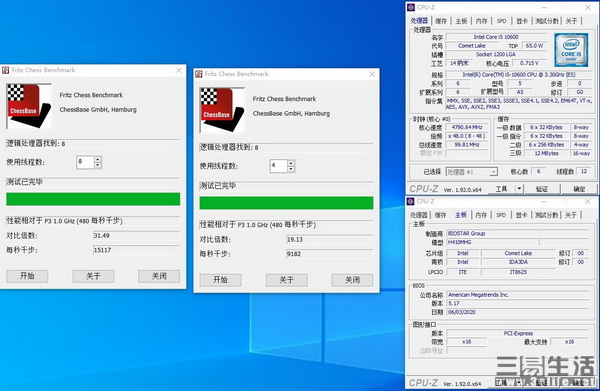The width and height of the screenshot is (600, 391).
Task: Click the Socket 1200 LGA field
Action: [x=496, y=54]
